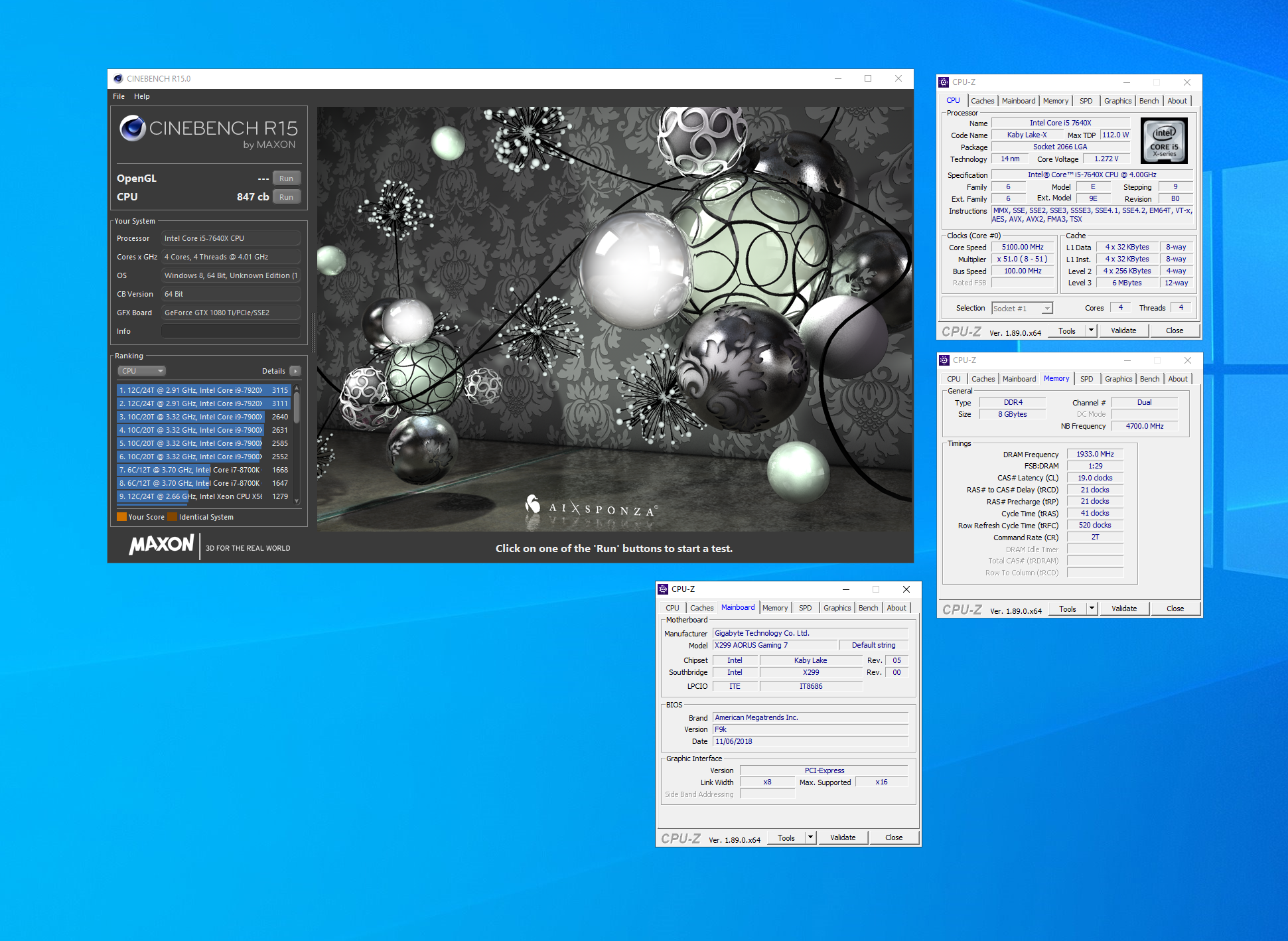Click the Core Speed value 5100.00 MHz
Image resolution: width=1288 pixels, height=941 pixels.
pos(1023,247)
